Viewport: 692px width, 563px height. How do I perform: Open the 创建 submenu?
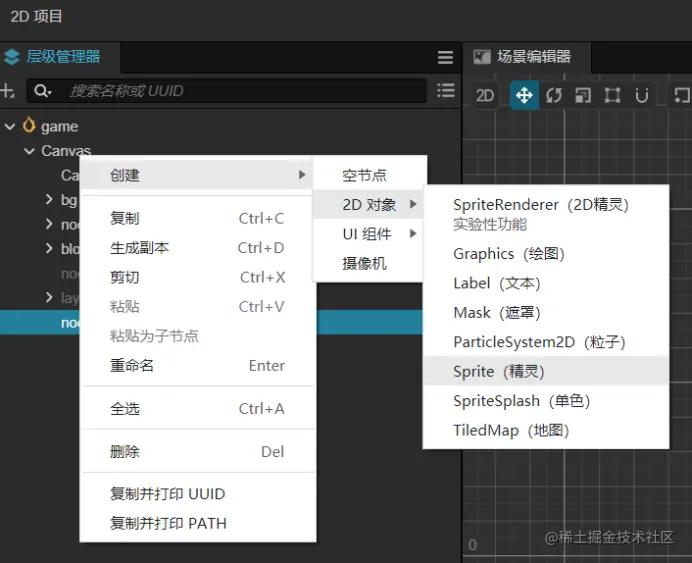[197, 175]
